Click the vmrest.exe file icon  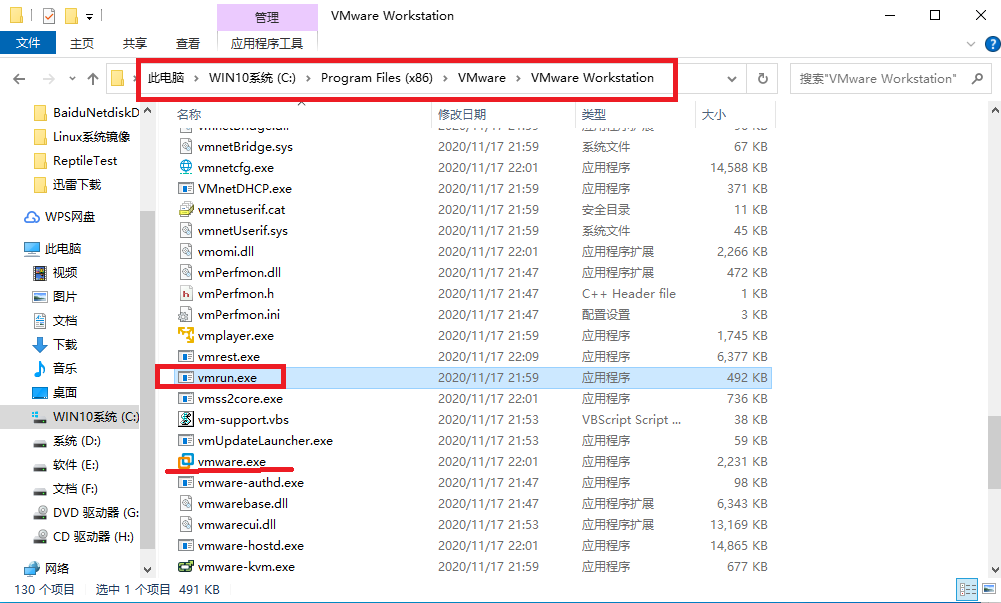(x=186, y=357)
